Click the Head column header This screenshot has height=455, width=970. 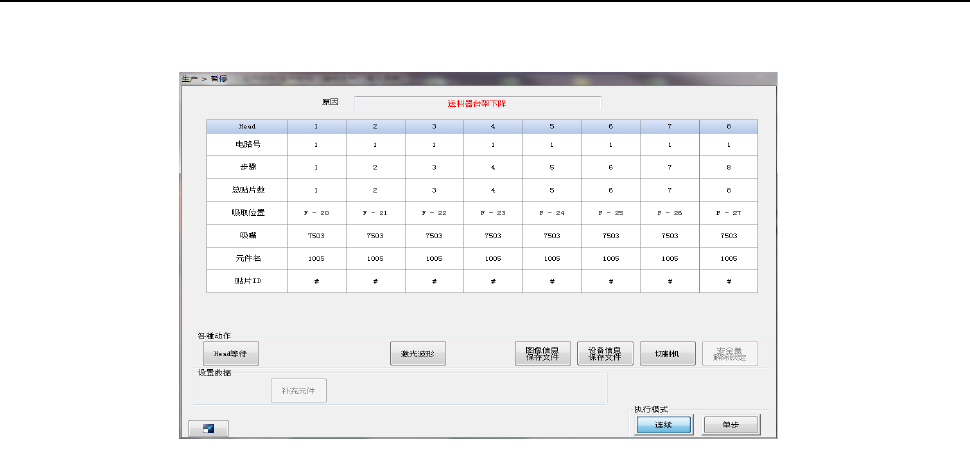coord(247,126)
